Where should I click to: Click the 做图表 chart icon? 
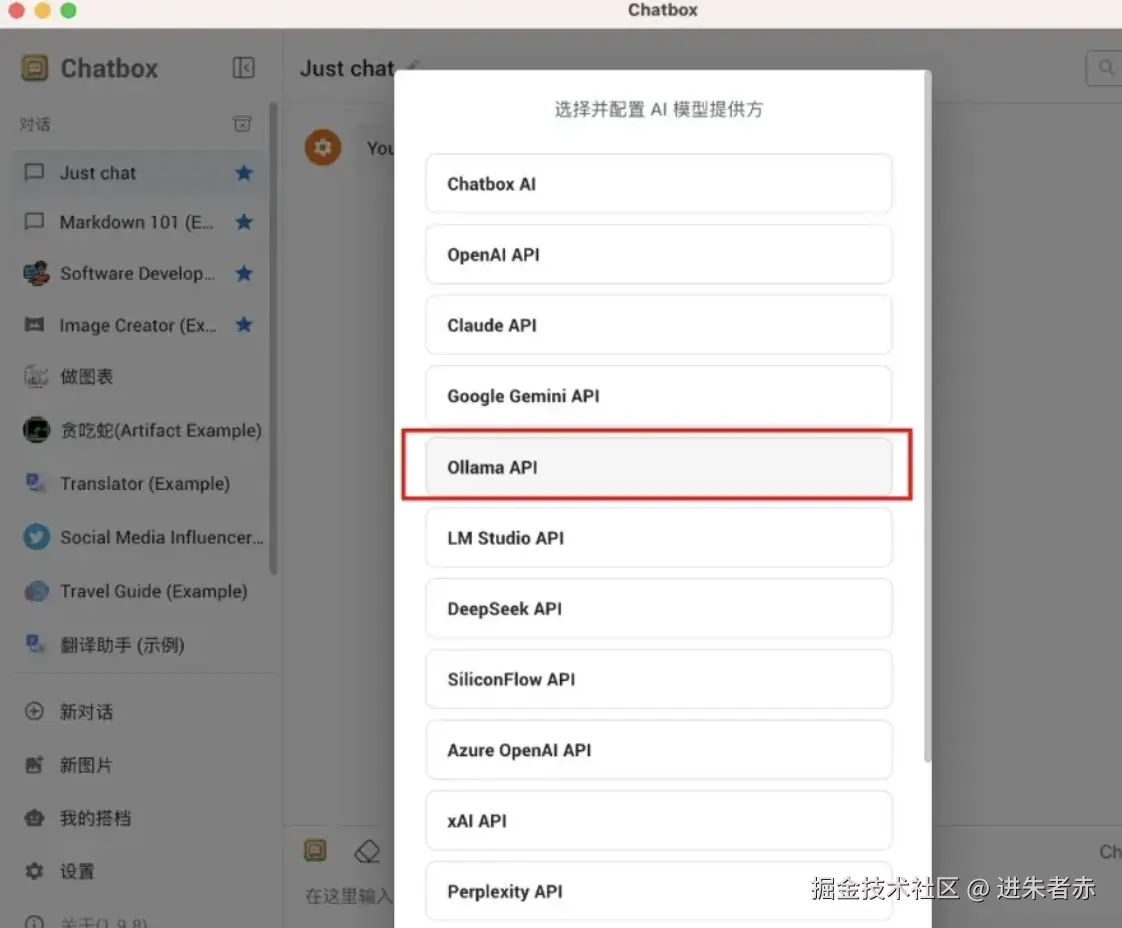tap(36, 376)
